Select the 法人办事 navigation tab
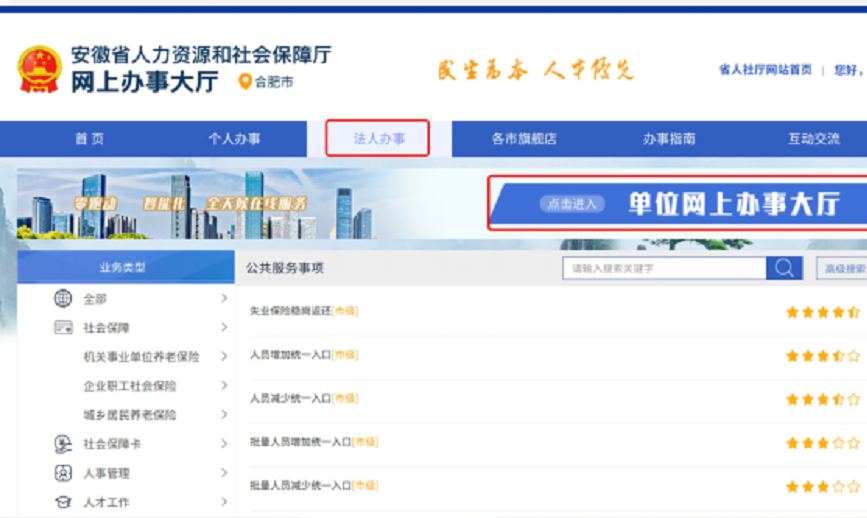Screen dimensions: 867x518 coord(378,138)
